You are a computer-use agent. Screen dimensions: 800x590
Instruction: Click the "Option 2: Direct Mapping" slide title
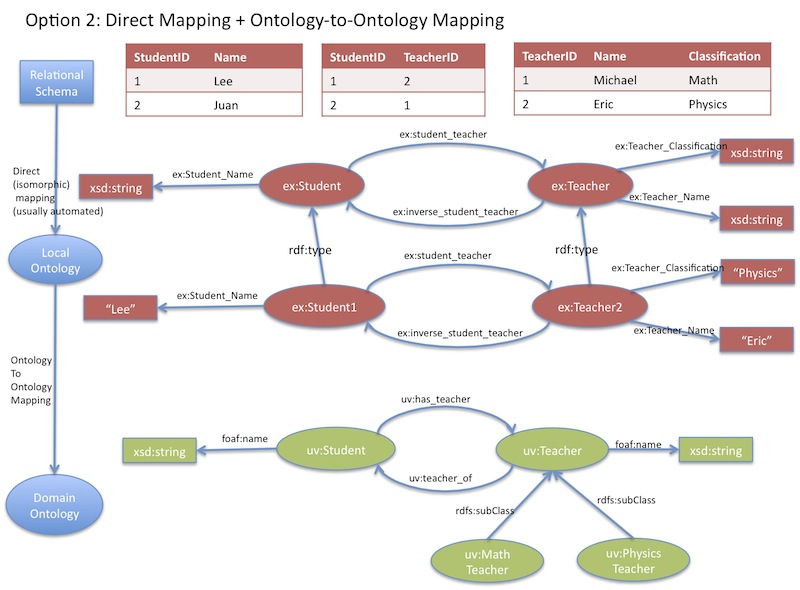coord(264,19)
